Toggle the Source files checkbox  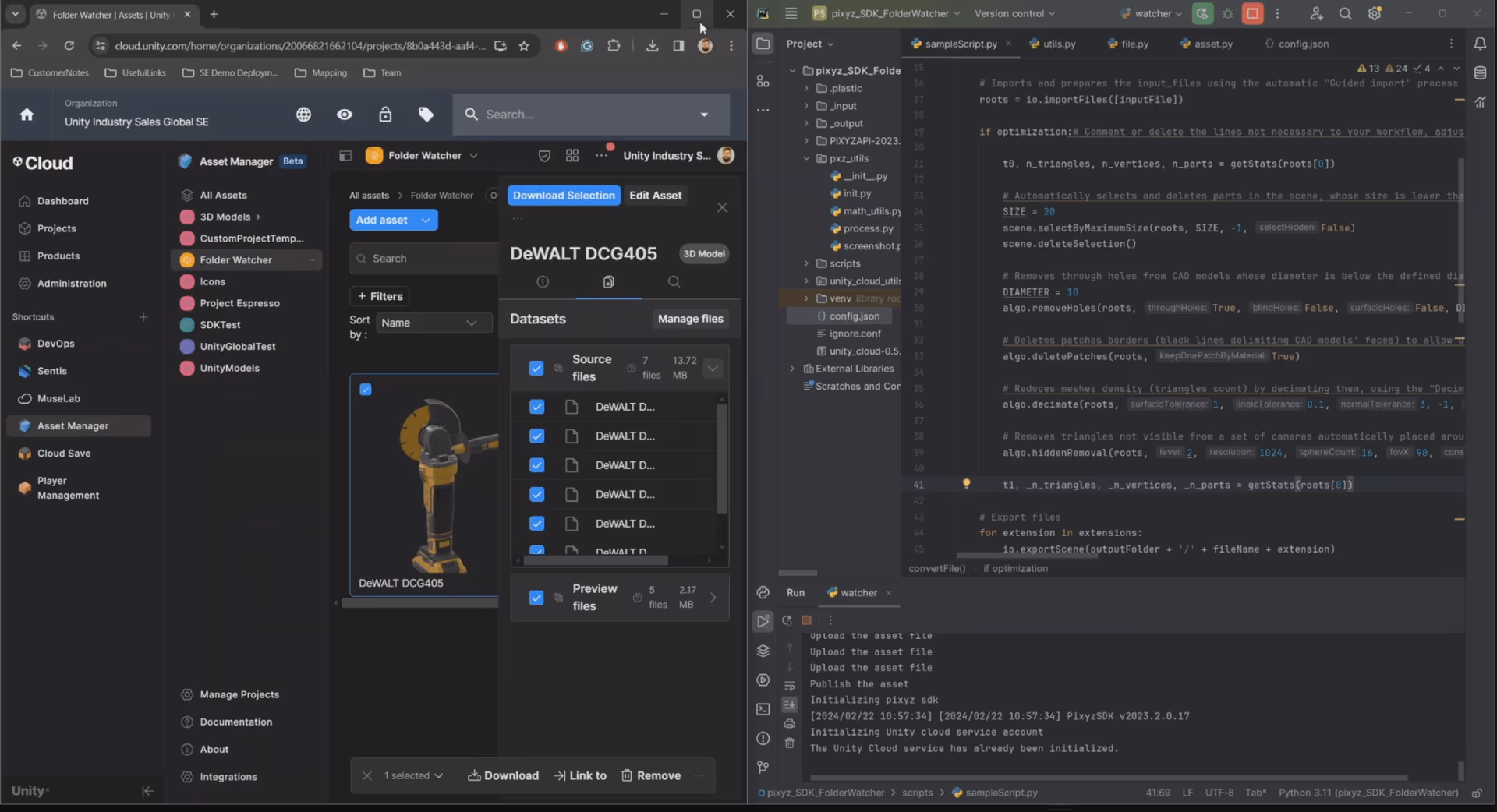536,368
